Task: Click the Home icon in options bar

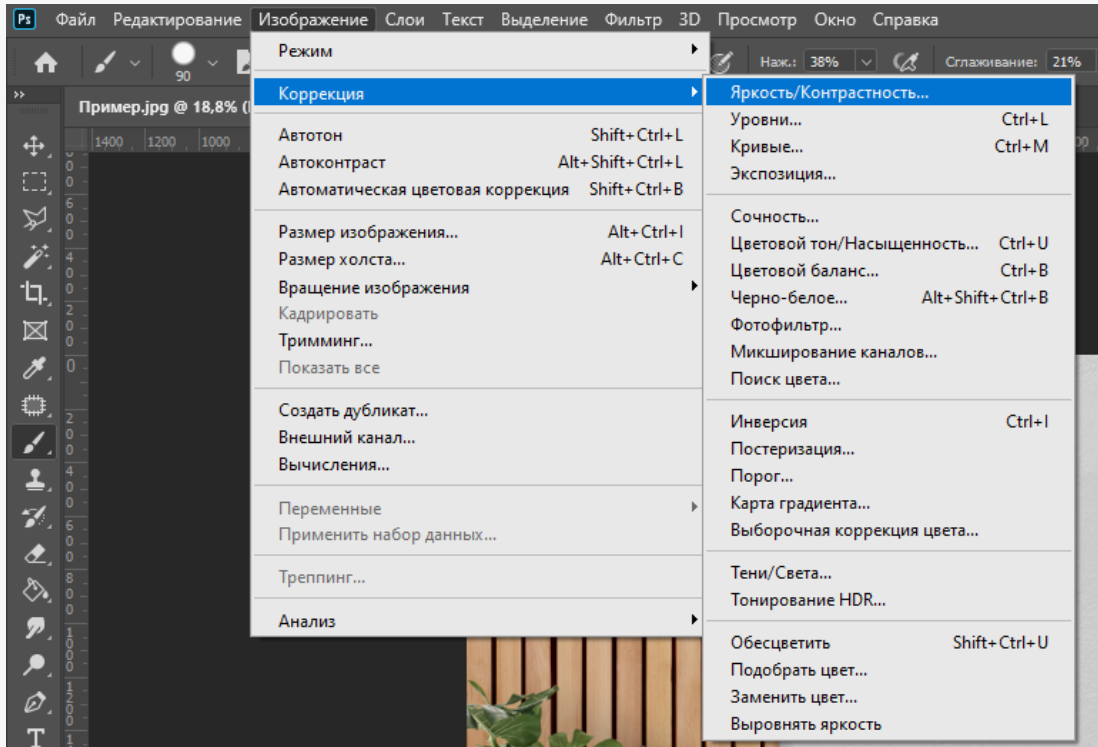Action: pos(45,62)
